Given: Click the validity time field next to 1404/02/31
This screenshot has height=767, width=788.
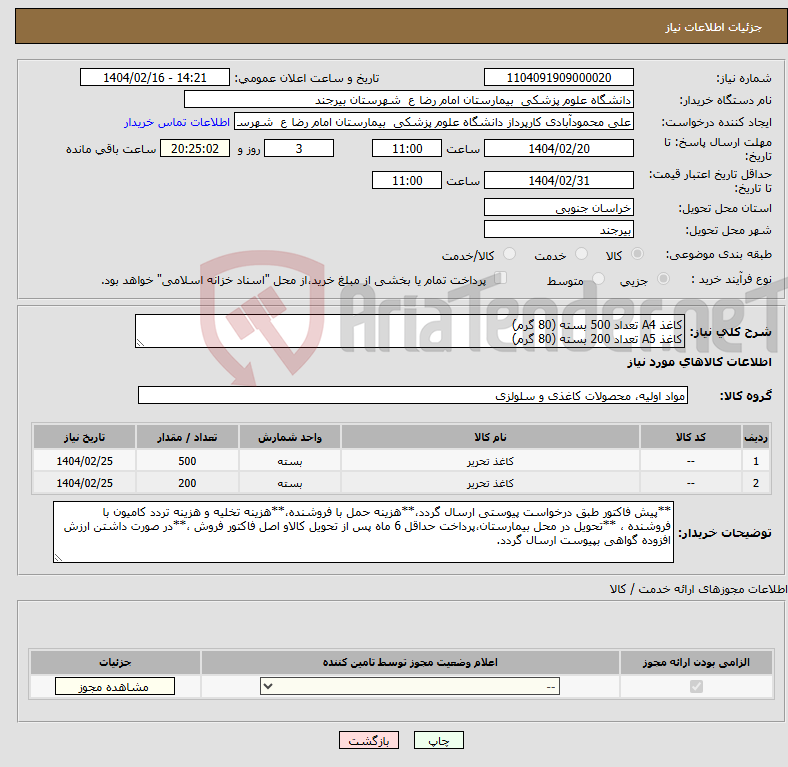Looking at the screenshot, I should pos(407,180).
